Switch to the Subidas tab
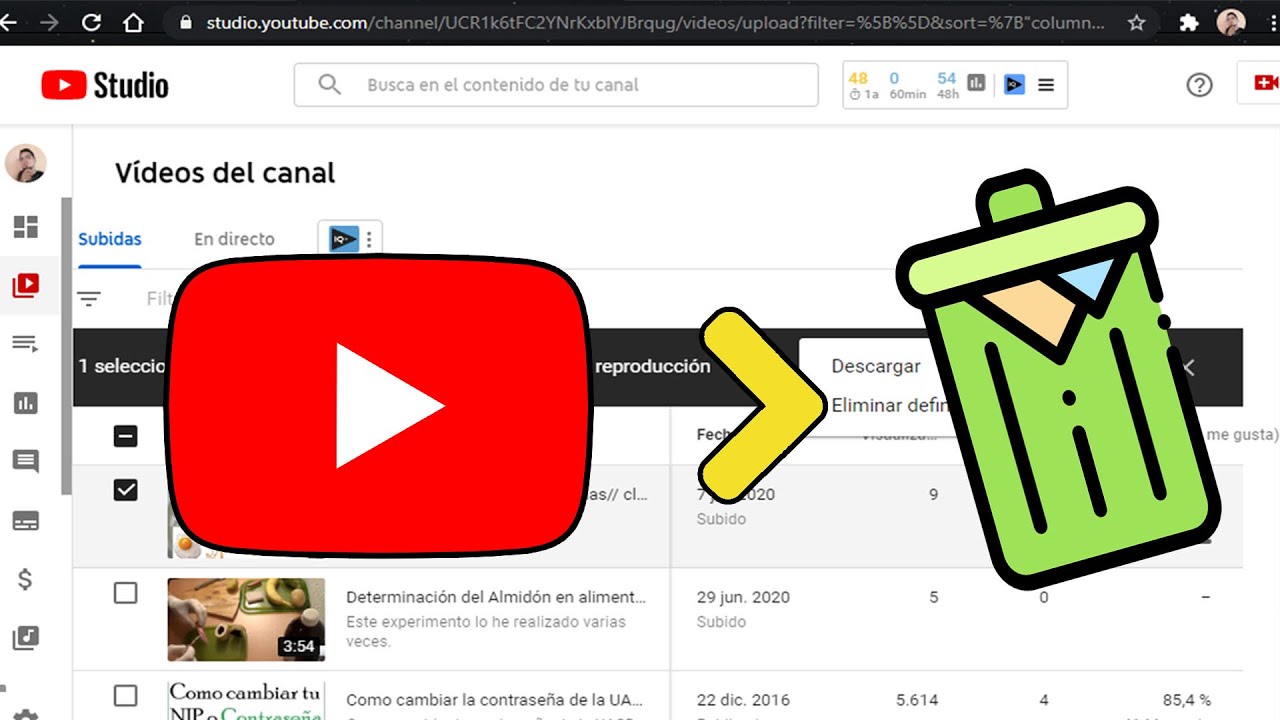Image resolution: width=1280 pixels, height=720 pixels. tap(110, 239)
